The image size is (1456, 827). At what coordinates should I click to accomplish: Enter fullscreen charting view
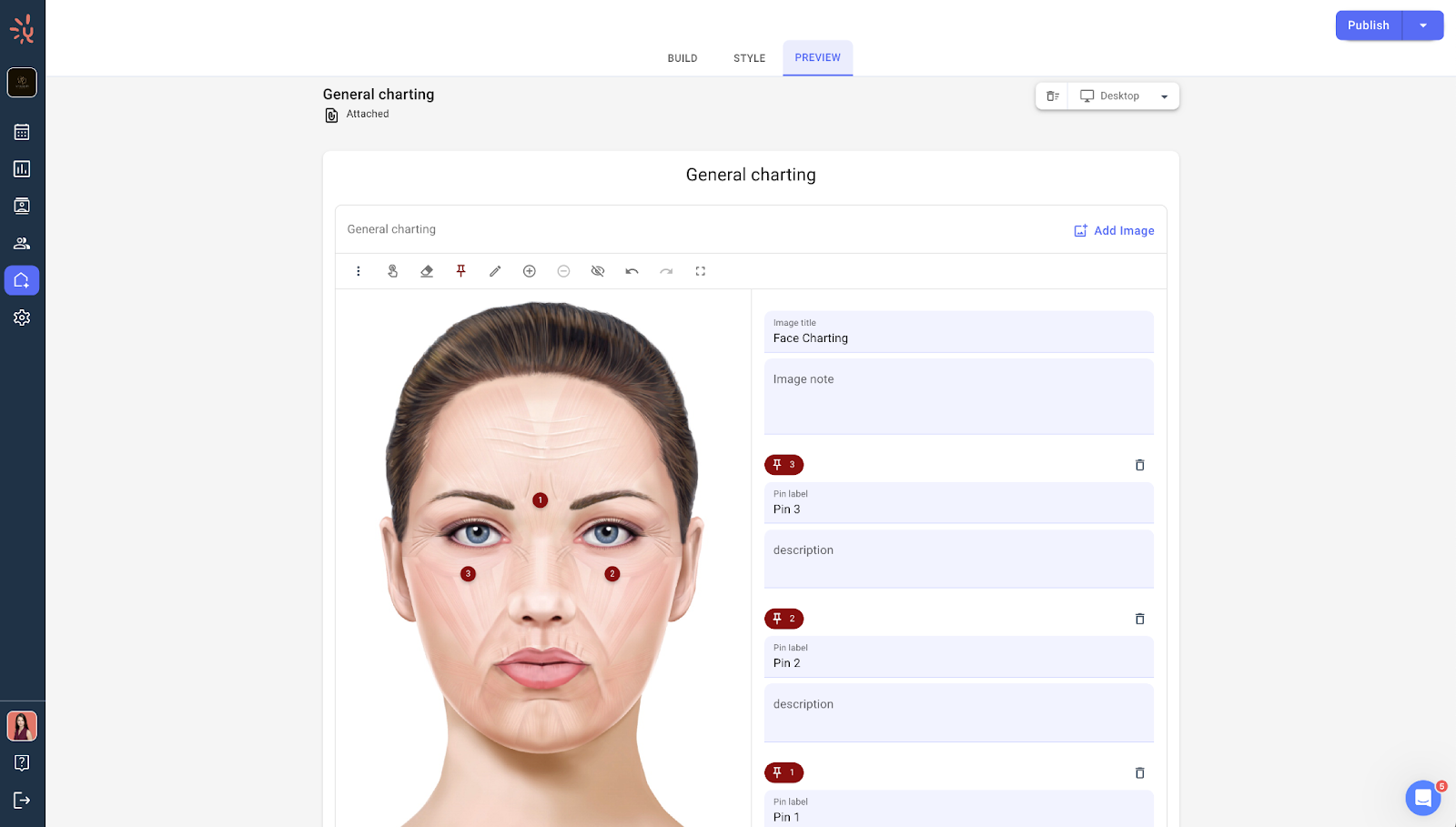[x=701, y=271]
